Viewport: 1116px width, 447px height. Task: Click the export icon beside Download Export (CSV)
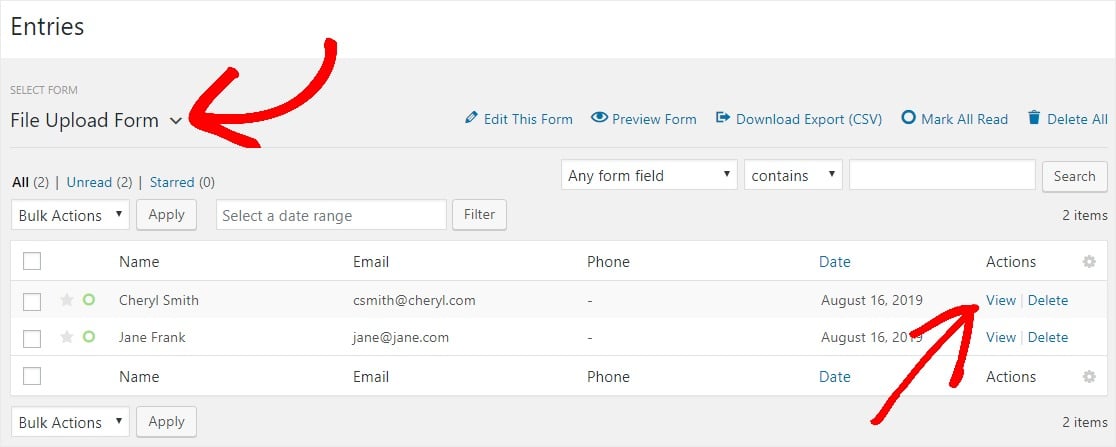(x=723, y=117)
